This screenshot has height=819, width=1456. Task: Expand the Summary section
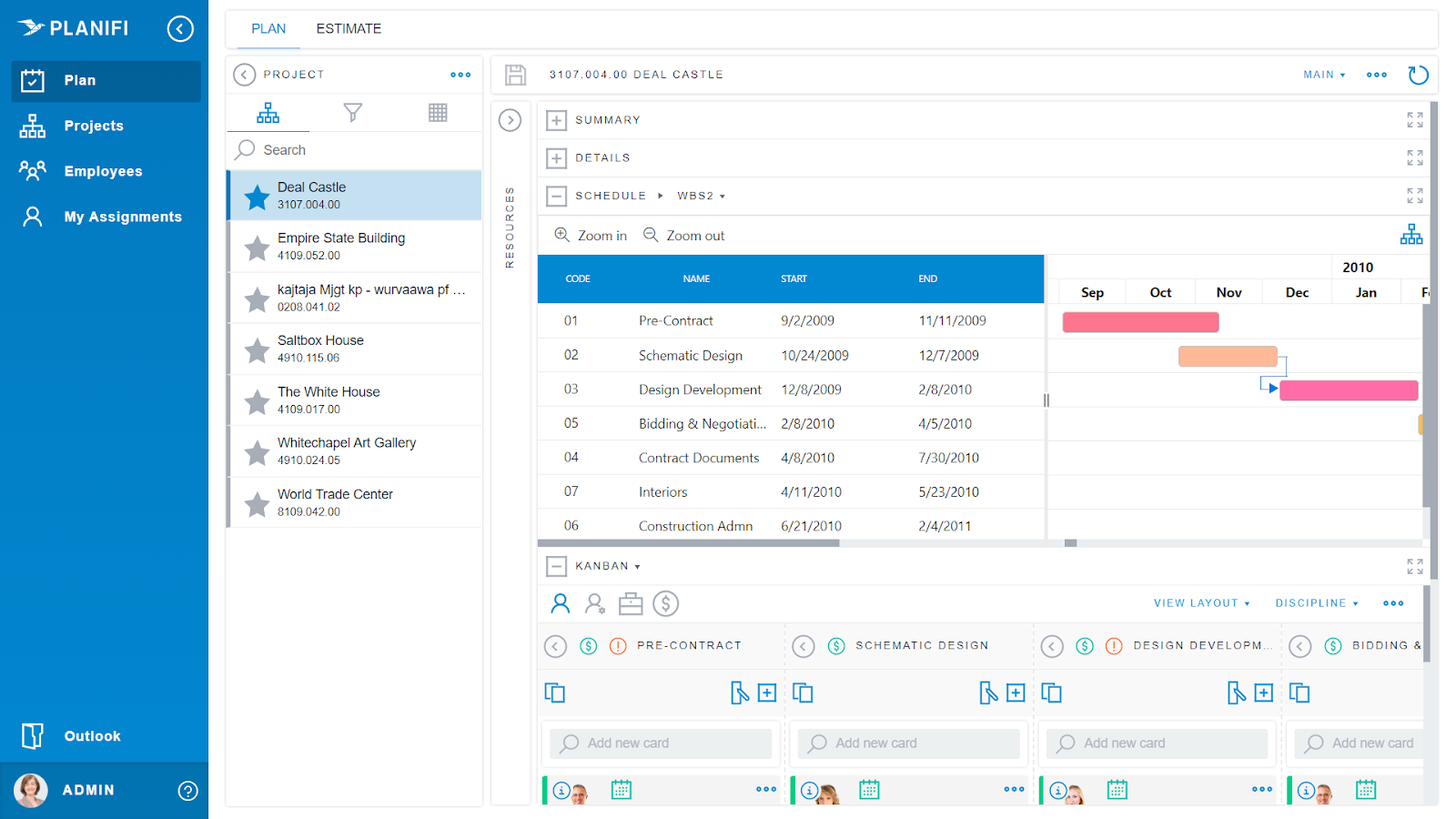(x=557, y=120)
